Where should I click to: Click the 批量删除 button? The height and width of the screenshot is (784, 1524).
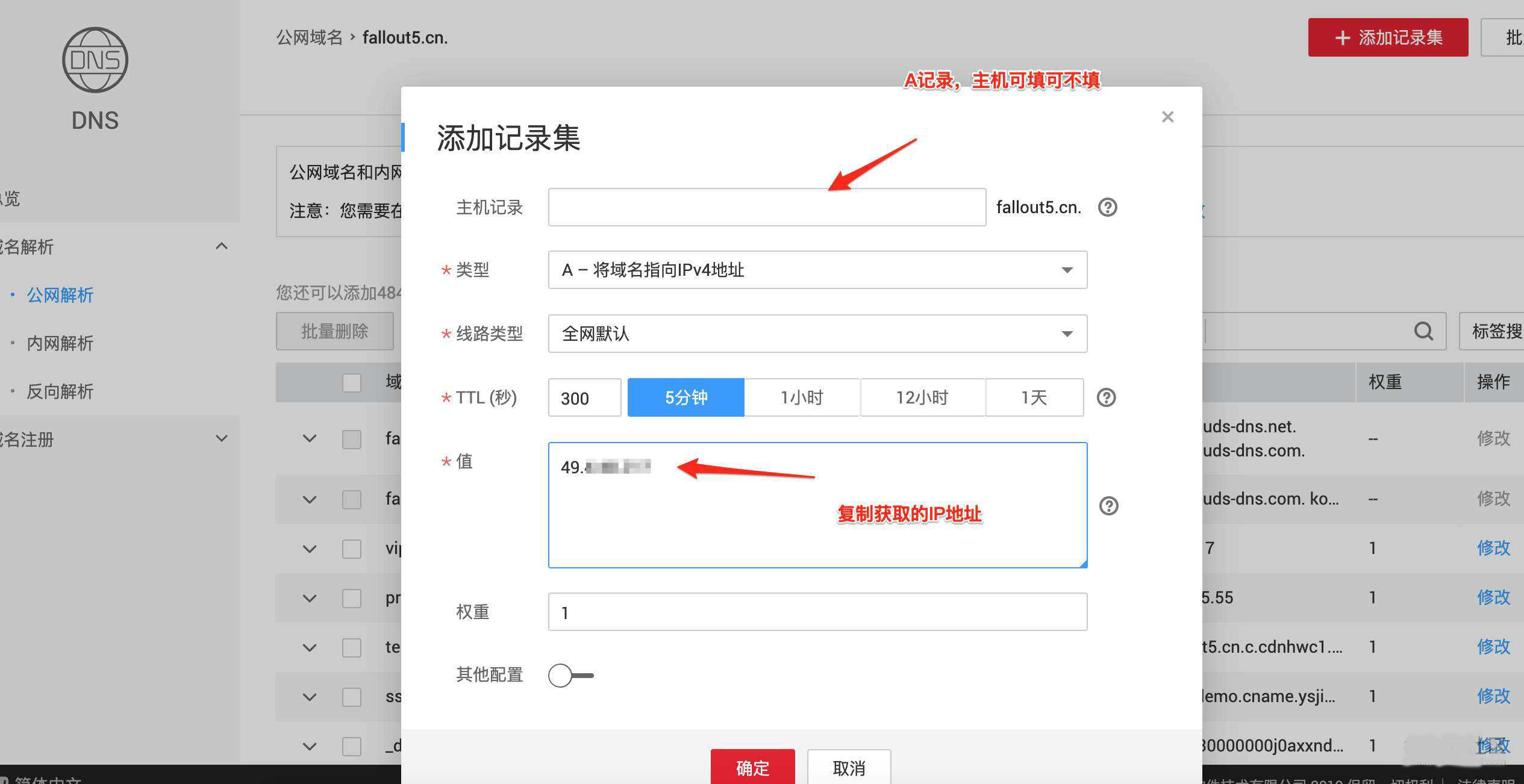(x=335, y=331)
